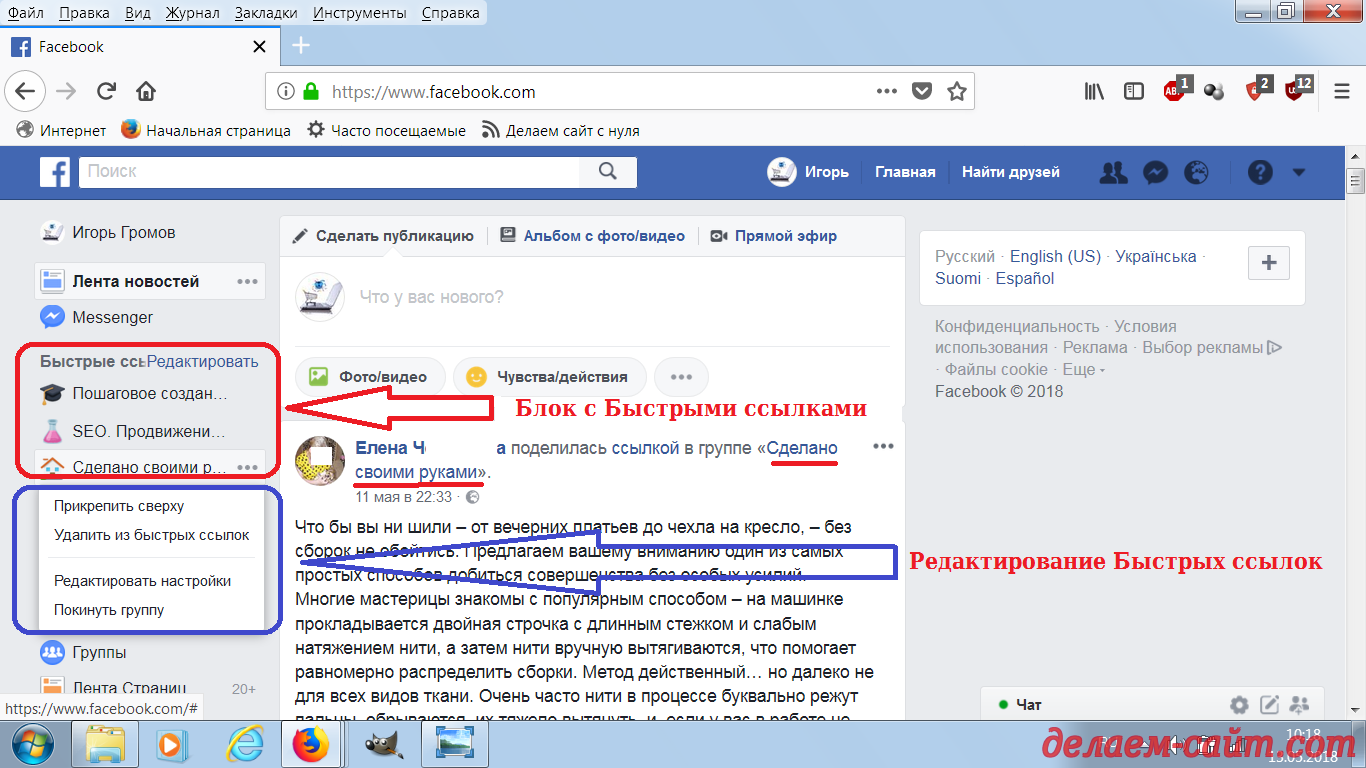Open the friend requests icon
The width and height of the screenshot is (1366, 768).
pos(1113,172)
